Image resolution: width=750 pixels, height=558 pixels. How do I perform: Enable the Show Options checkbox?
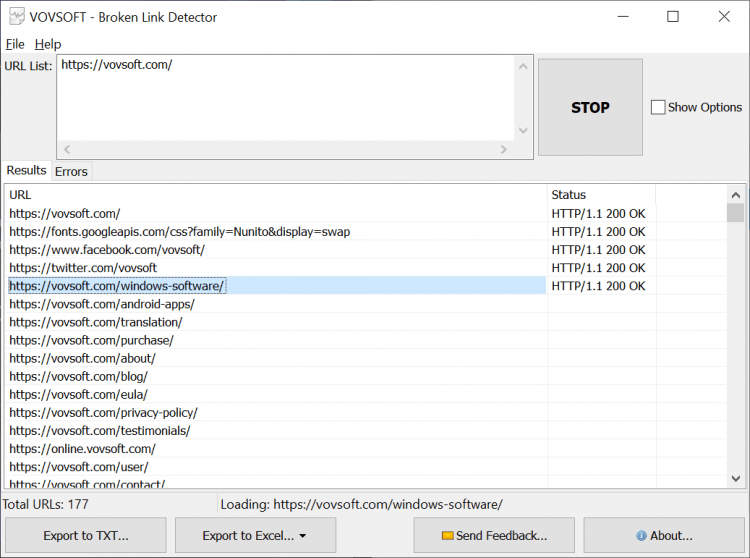(658, 107)
